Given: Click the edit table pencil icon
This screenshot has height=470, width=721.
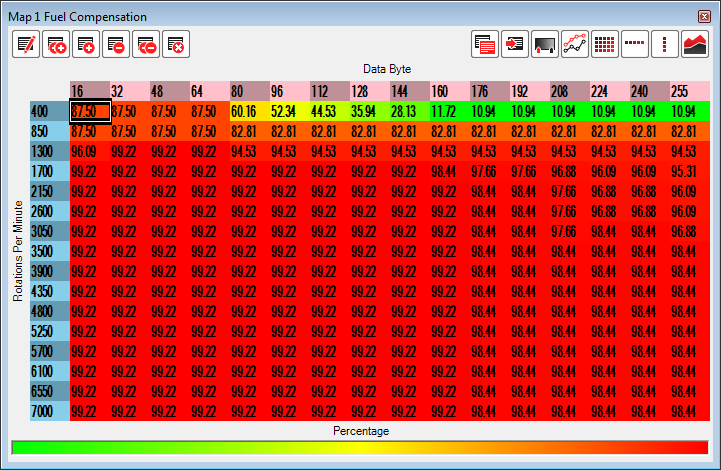Looking at the screenshot, I should tap(26, 44).
